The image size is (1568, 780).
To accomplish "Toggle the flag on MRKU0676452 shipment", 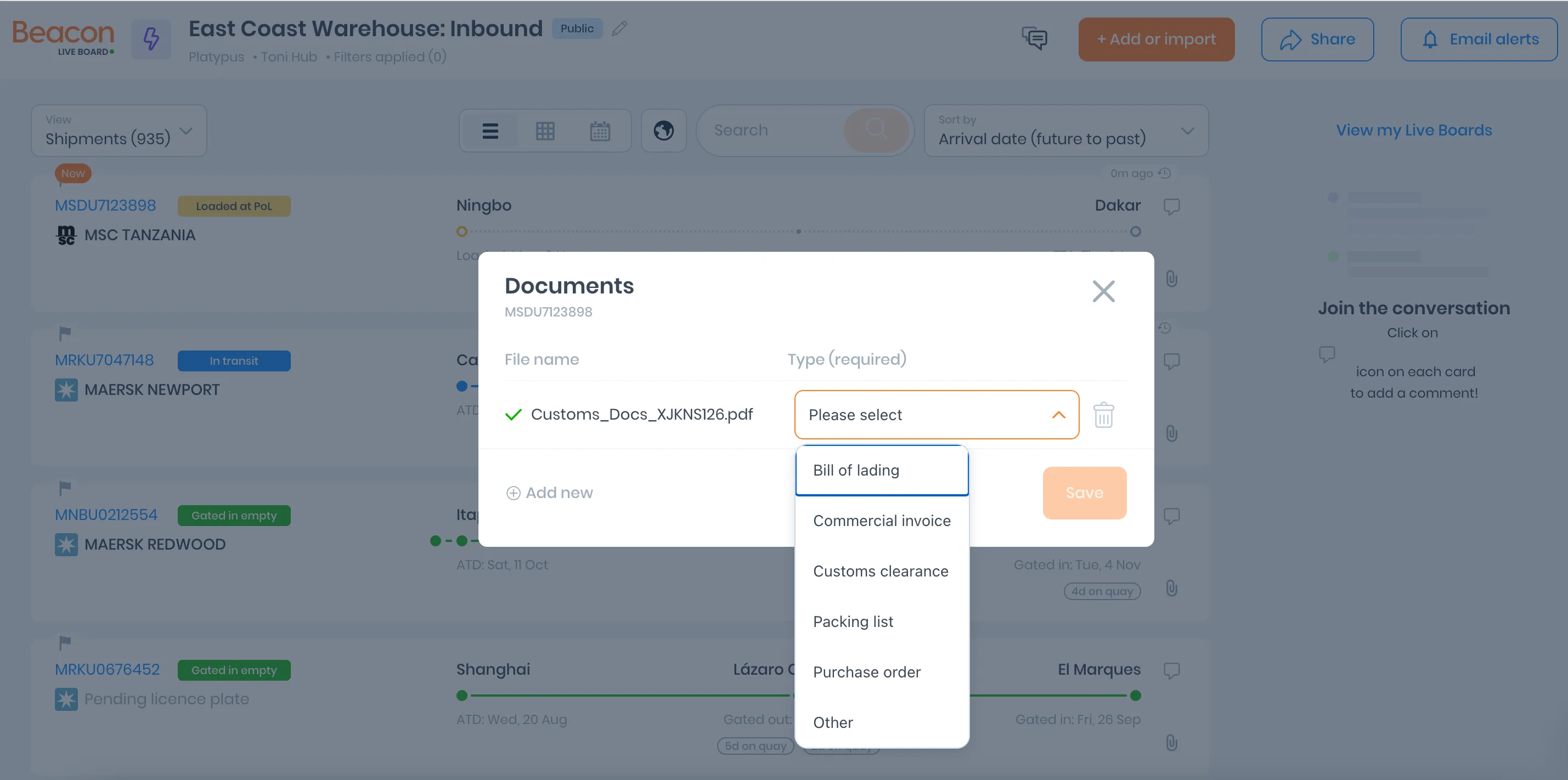I will point(65,642).
